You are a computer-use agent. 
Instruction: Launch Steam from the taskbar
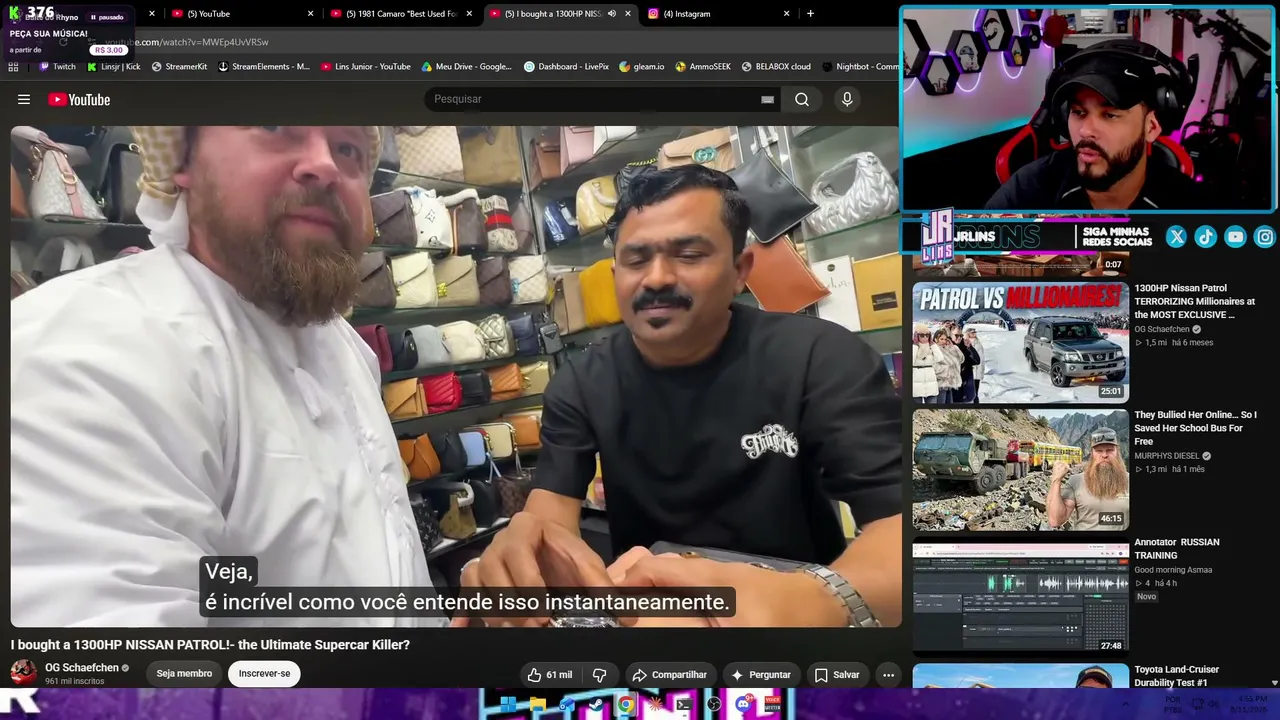[x=597, y=705]
